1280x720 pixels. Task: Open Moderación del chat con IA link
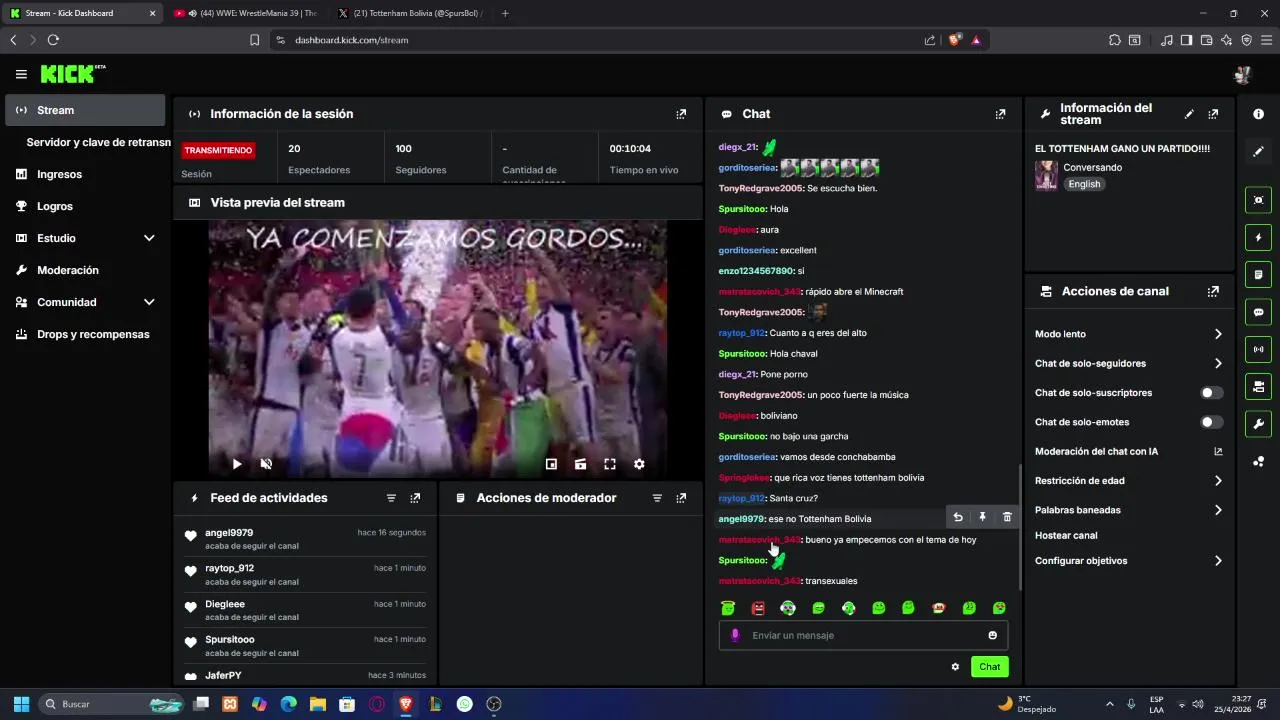(1128, 452)
